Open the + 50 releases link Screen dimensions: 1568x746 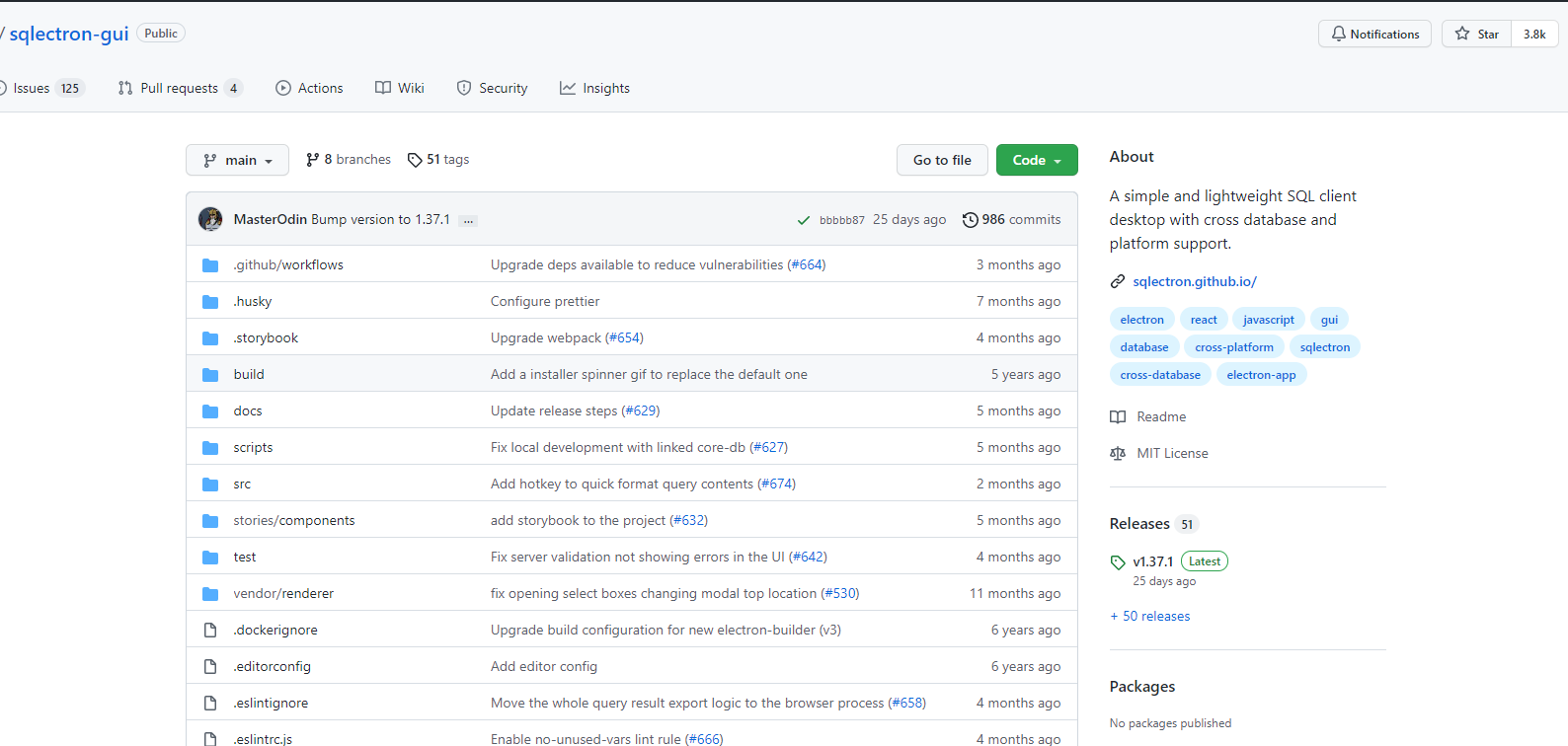coord(1150,616)
